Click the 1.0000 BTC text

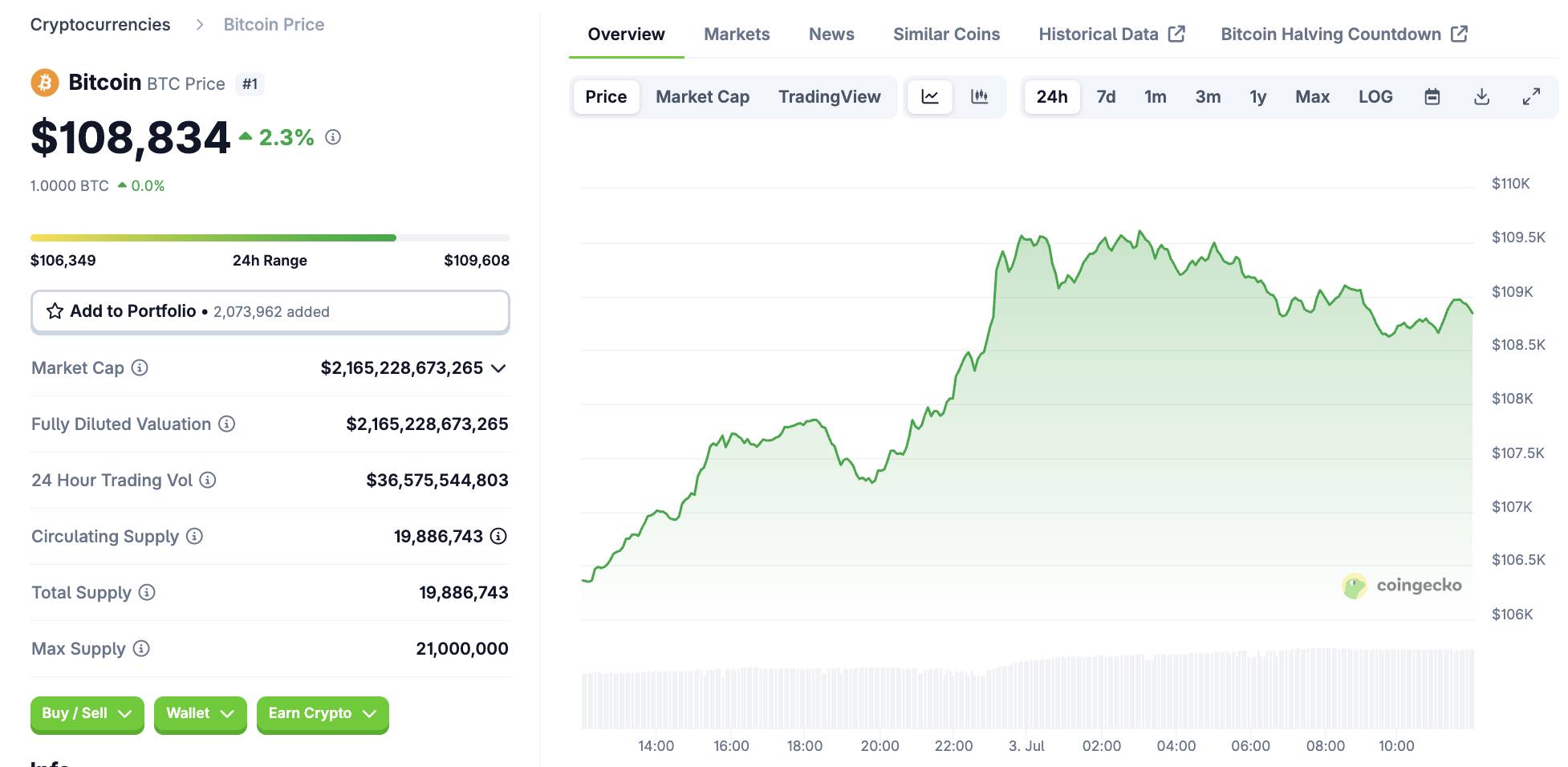(70, 186)
